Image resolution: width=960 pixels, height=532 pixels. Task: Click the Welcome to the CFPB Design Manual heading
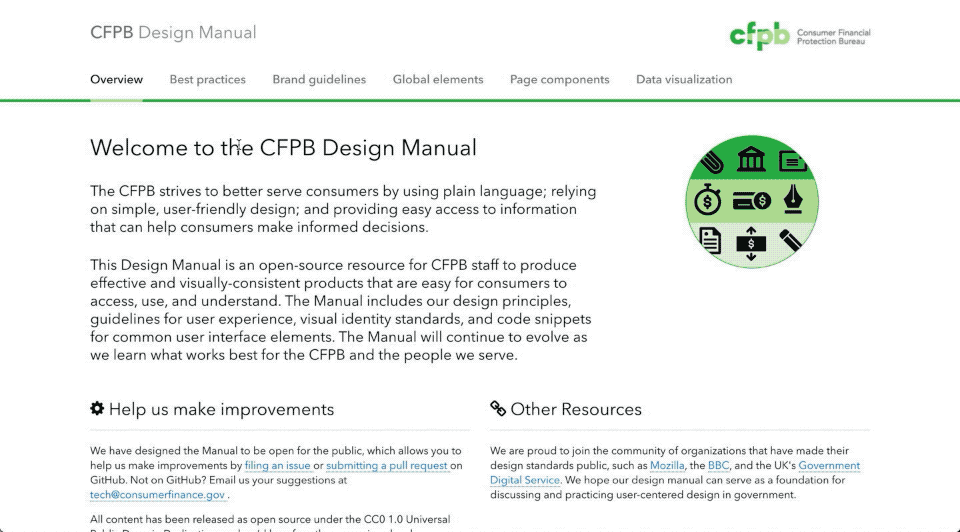[283, 148]
